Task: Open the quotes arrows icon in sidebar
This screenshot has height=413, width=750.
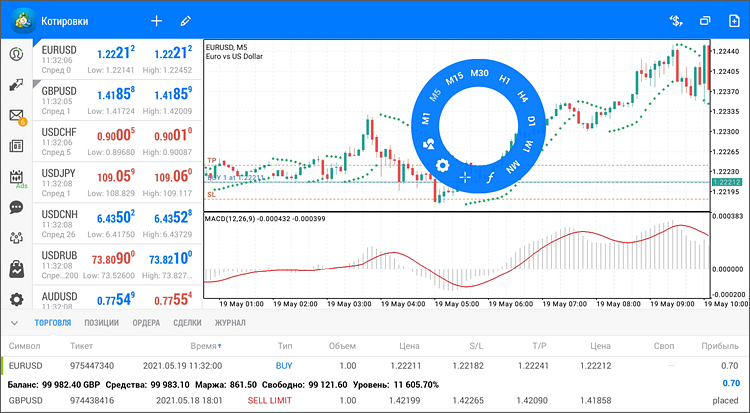Action: pyautogui.click(x=16, y=85)
